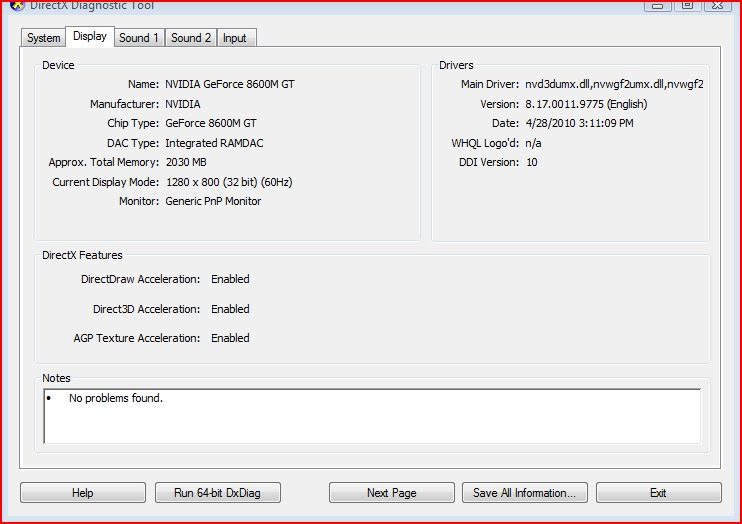
Task: Click the Main Driver file name value
Action: [614, 85]
